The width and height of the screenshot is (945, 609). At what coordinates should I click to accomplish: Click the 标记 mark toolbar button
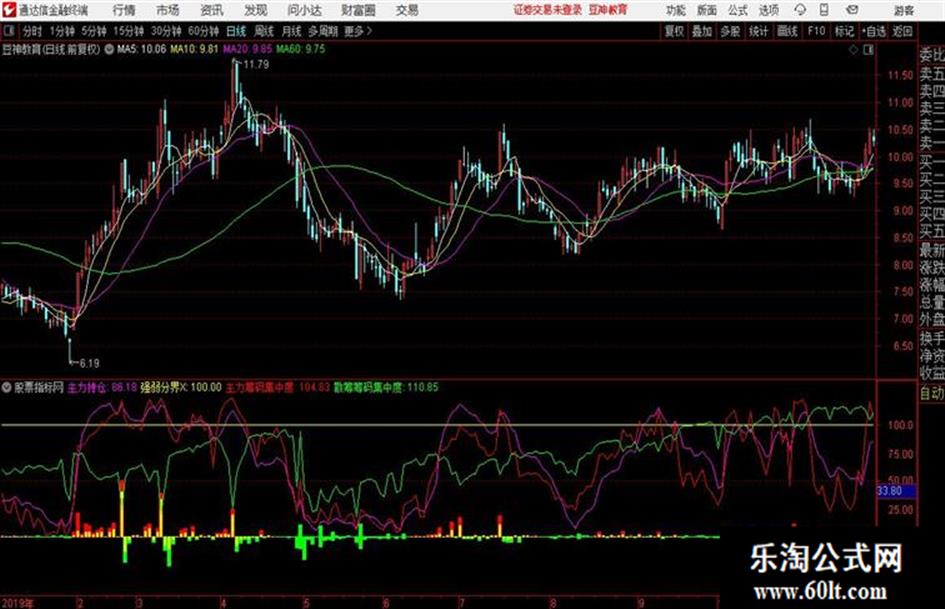click(844, 31)
